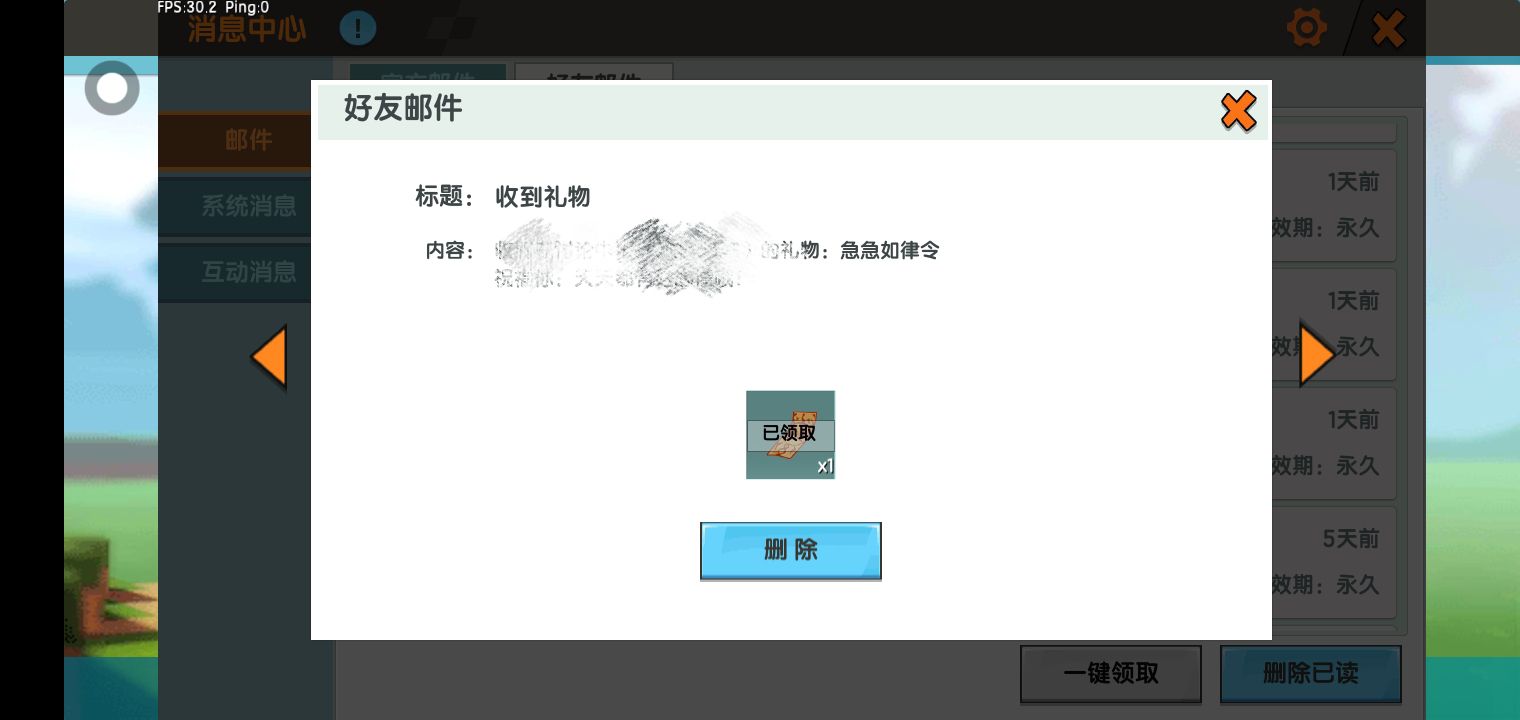Screen dimensions: 1520x720
Task: Go to next mail with right orange arrow
Action: (1316, 354)
